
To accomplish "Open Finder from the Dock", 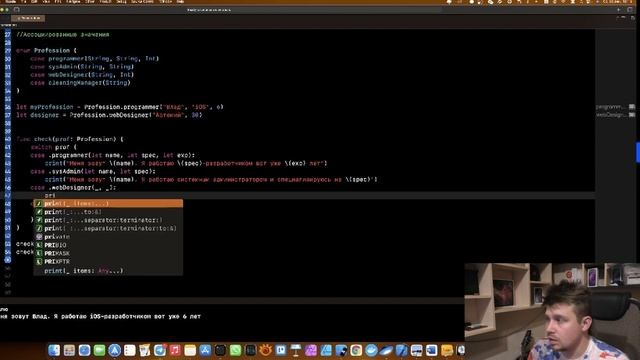I will [54, 350].
